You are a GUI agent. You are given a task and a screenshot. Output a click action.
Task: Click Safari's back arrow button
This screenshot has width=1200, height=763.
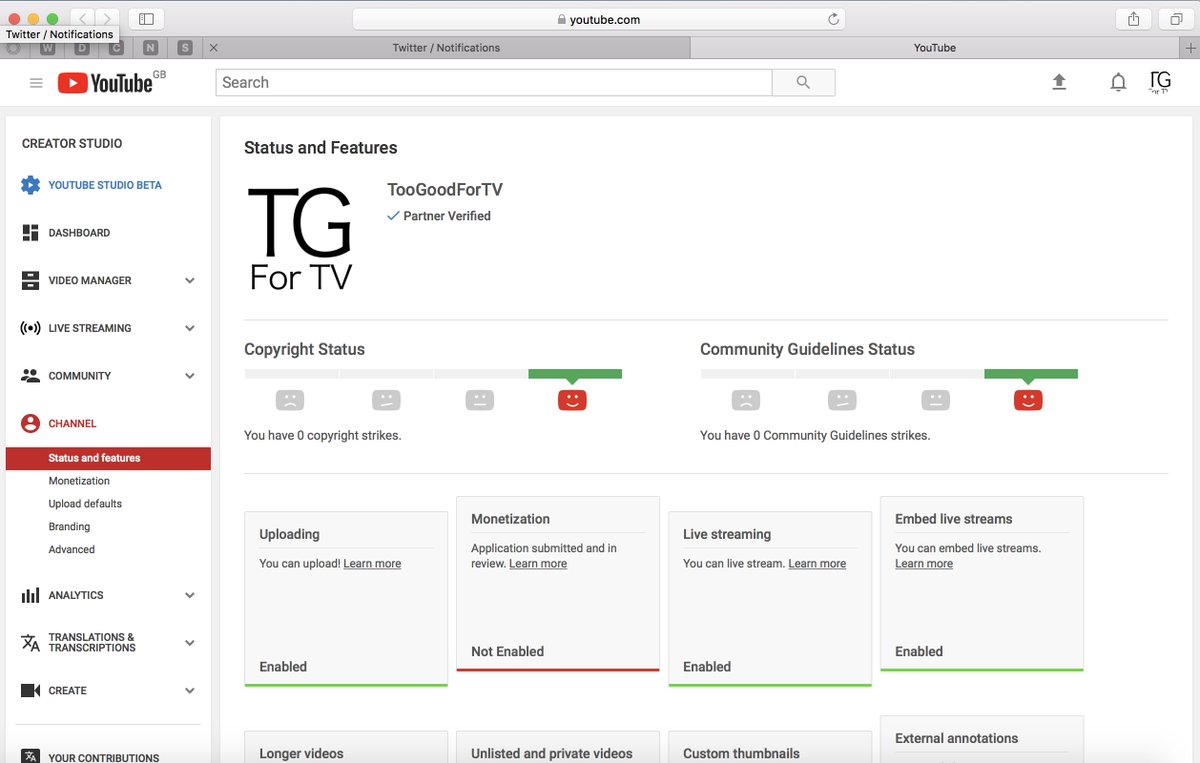82,19
